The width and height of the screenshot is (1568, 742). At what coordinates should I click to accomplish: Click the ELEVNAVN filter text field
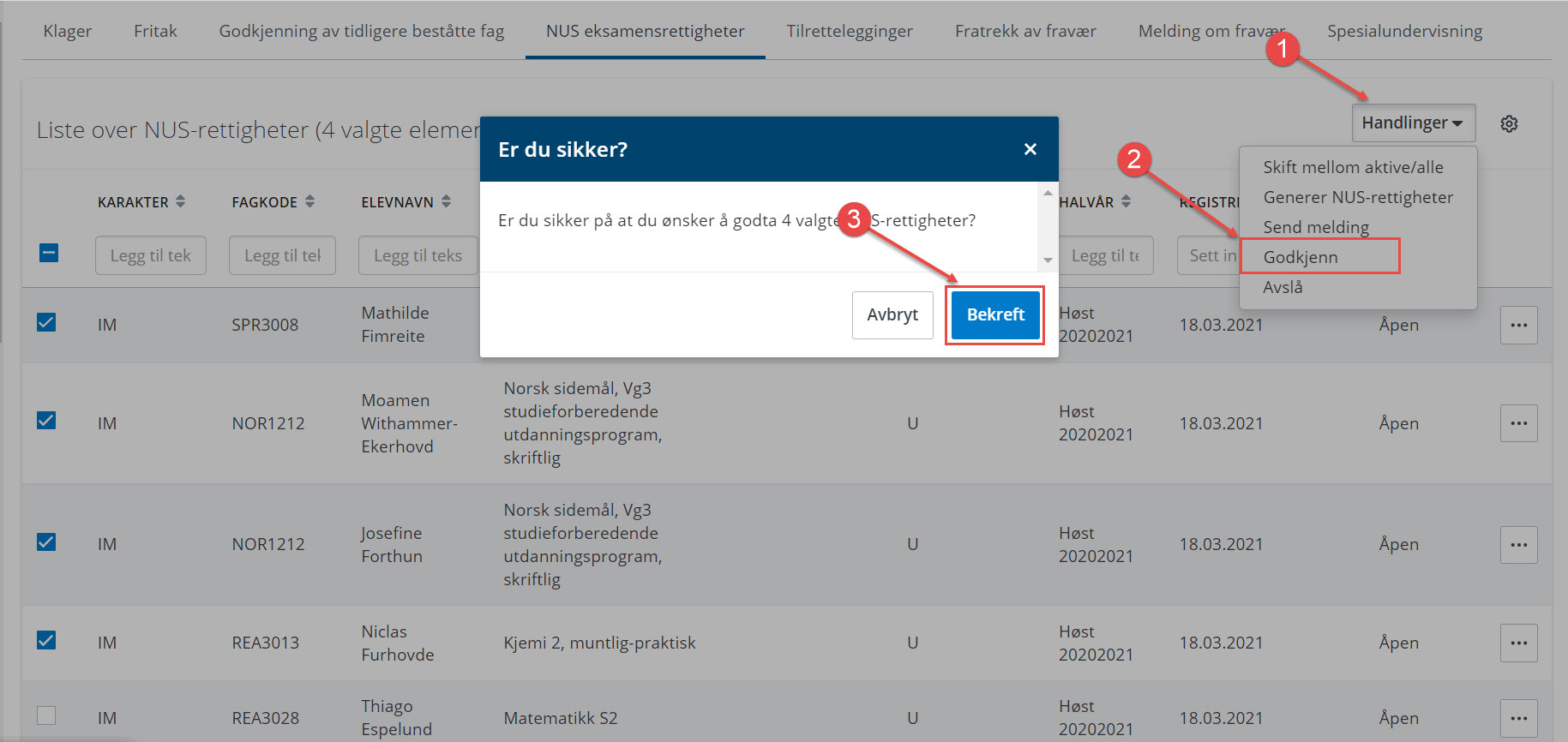coord(418,255)
